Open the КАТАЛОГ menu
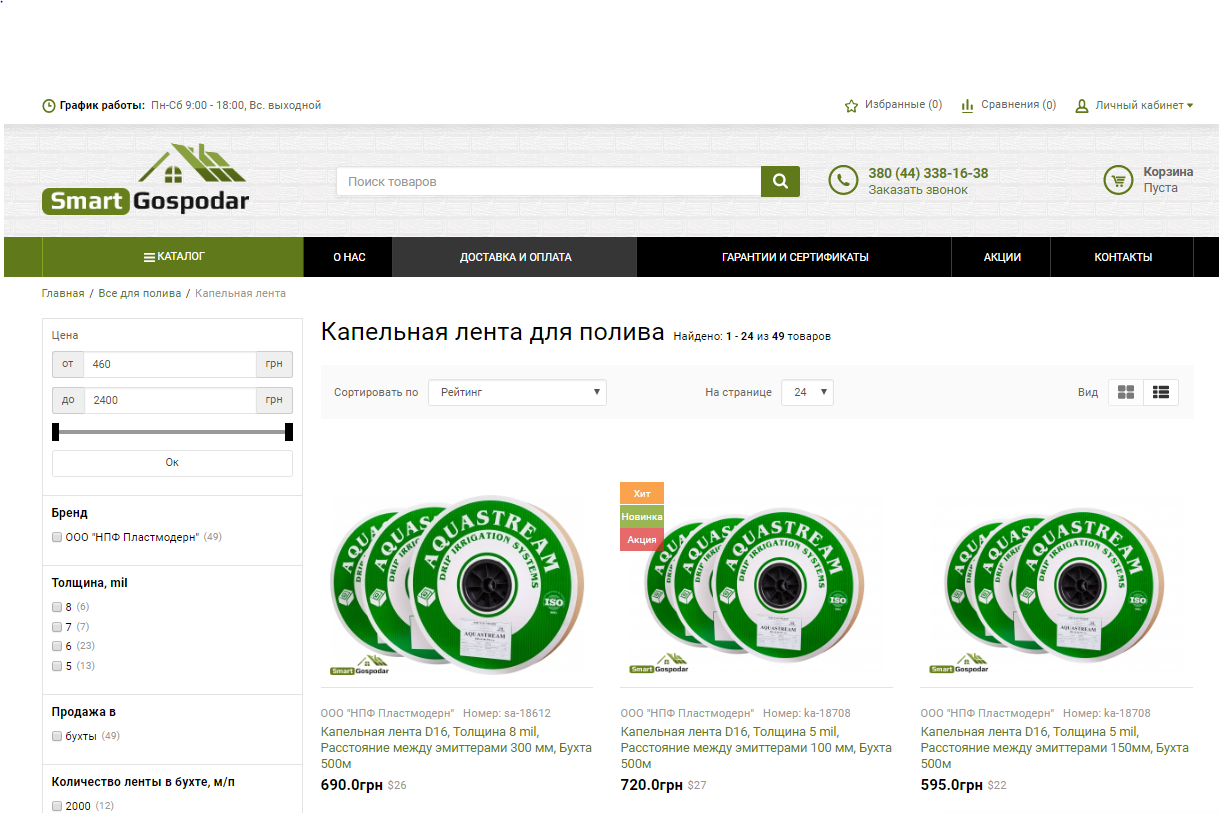This screenshot has width=1219, height=813. (x=173, y=257)
